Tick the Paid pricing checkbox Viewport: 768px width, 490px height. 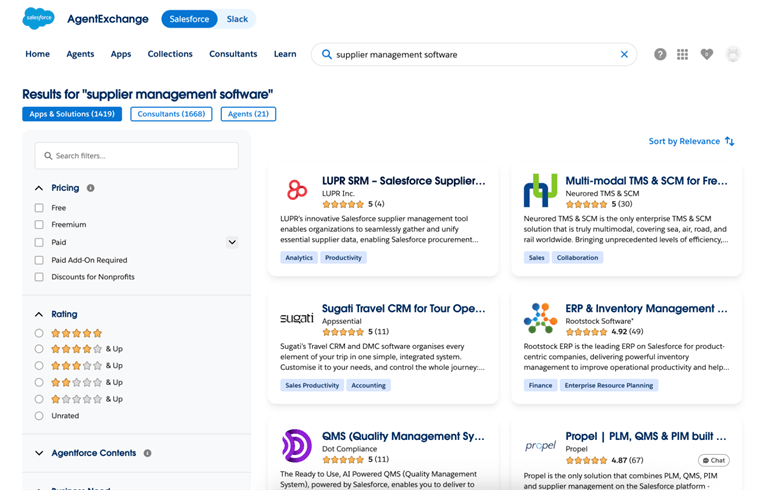click(x=39, y=242)
